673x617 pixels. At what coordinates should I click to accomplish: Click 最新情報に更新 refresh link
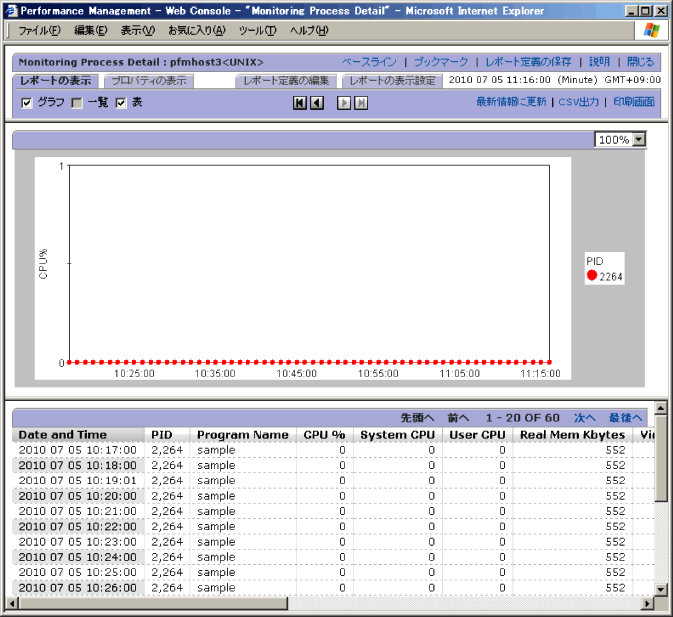(511, 102)
